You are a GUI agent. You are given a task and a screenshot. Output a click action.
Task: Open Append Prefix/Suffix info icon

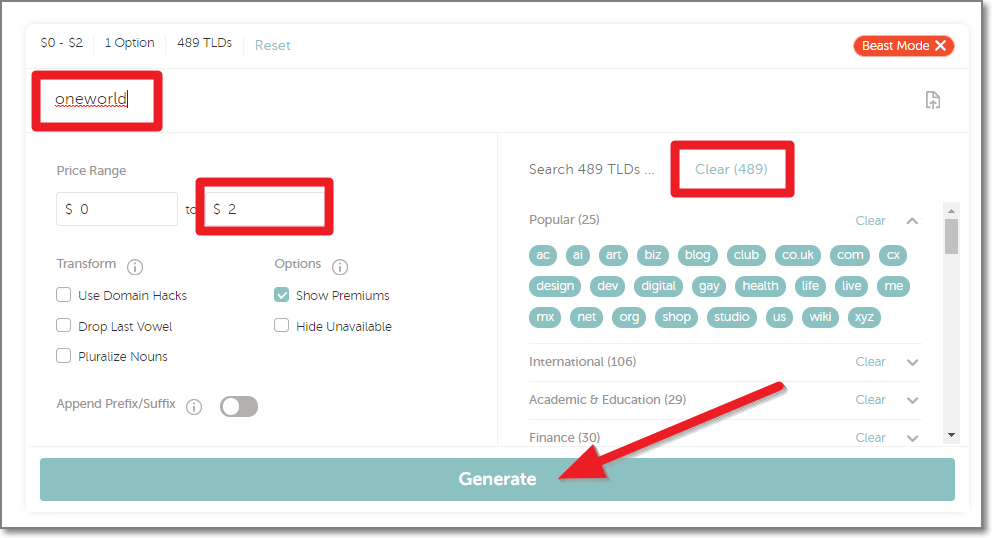(194, 407)
